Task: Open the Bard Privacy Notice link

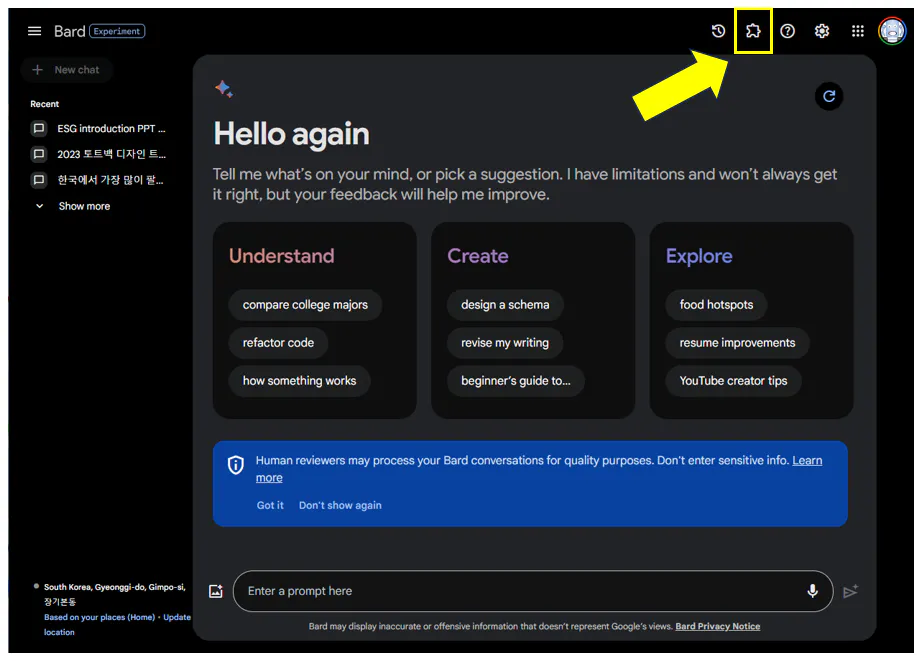Action: 718,626
